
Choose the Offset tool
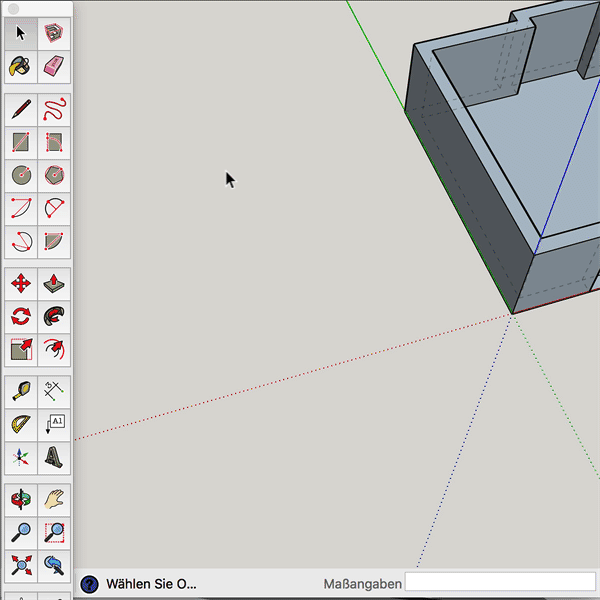(54, 350)
